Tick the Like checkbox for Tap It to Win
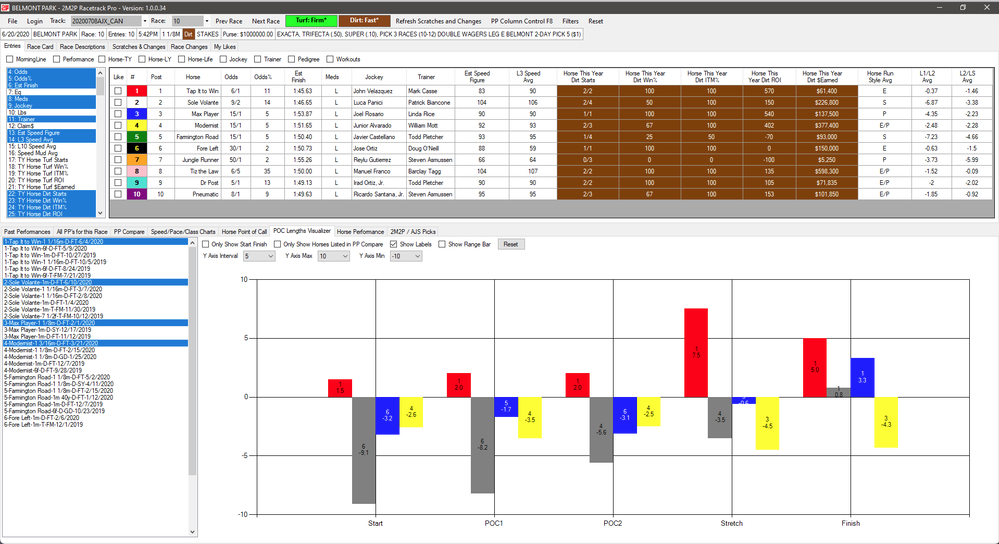This screenshot has height=544, width=999. pyautogui.click(x=118, y=90)
